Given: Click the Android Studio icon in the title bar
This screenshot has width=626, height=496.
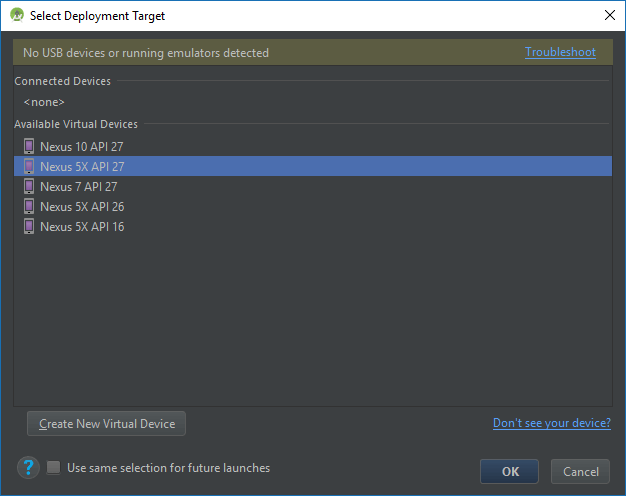Looking at the screenshot, I should point(17,16).
